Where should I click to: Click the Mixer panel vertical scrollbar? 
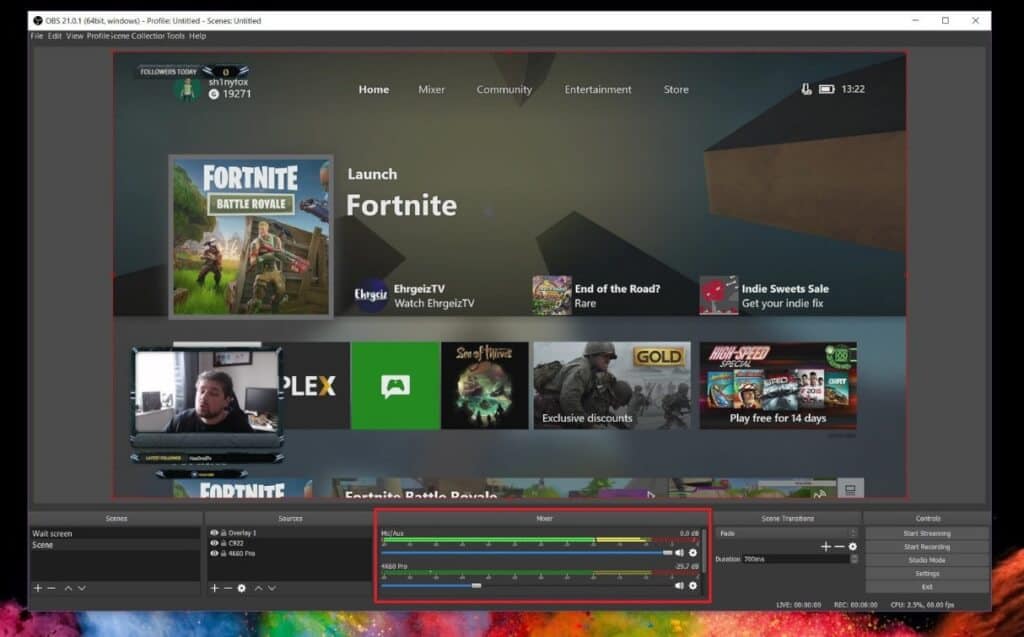(704, 551)
